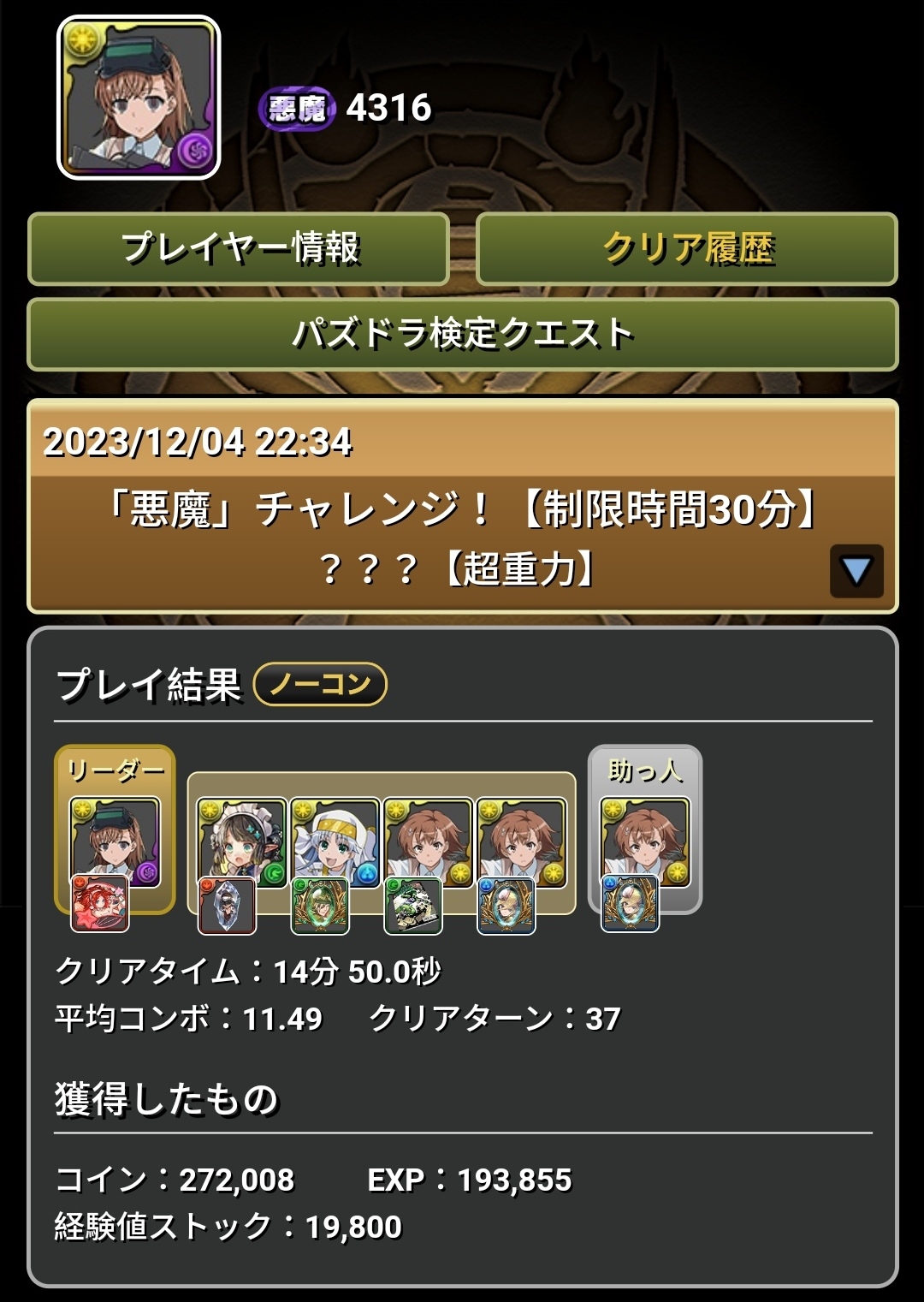Tap the third team member brown-haired girl
The image size is (924, 1302).
tap(428, 842)
